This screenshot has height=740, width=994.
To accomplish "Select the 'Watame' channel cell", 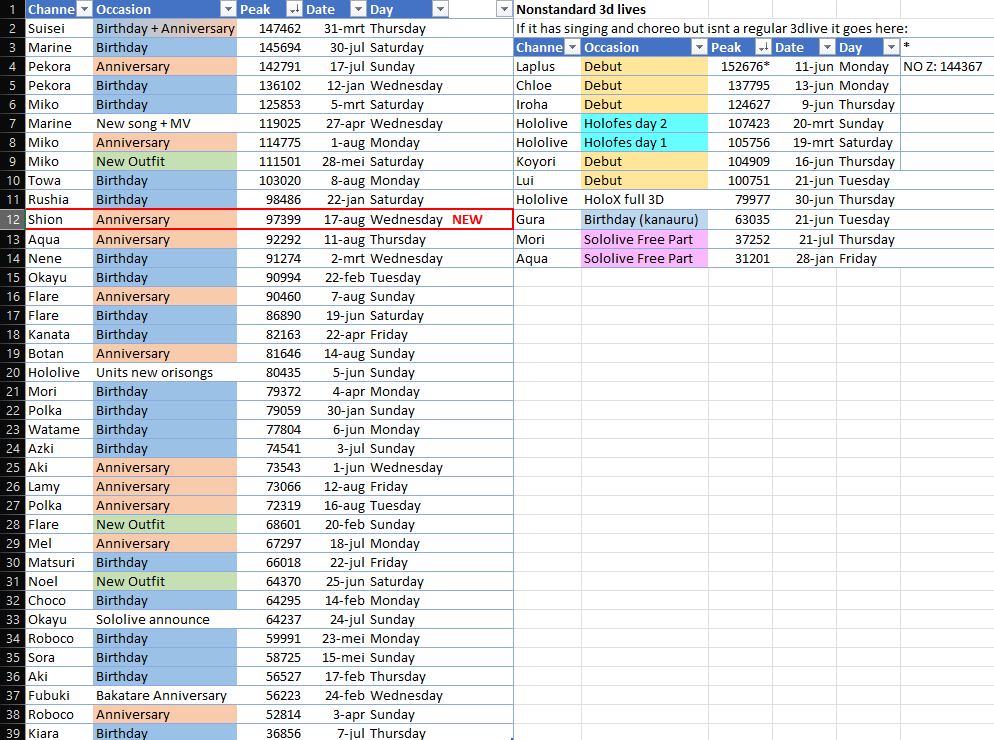I will (59, 429).
